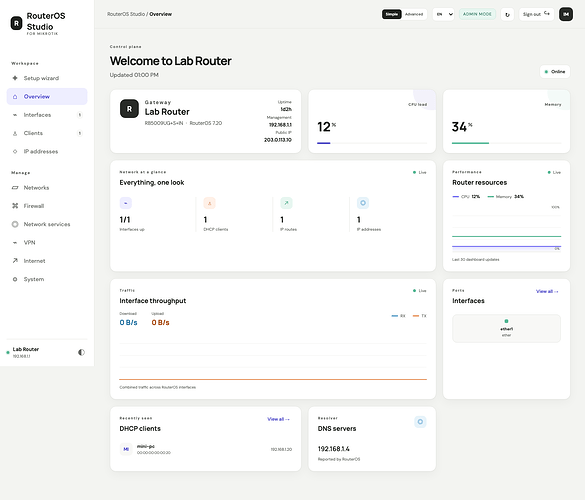Viewport: 585px width, 500px height.
Task: Open the Clients sidebar item
Action: point(47,133)
